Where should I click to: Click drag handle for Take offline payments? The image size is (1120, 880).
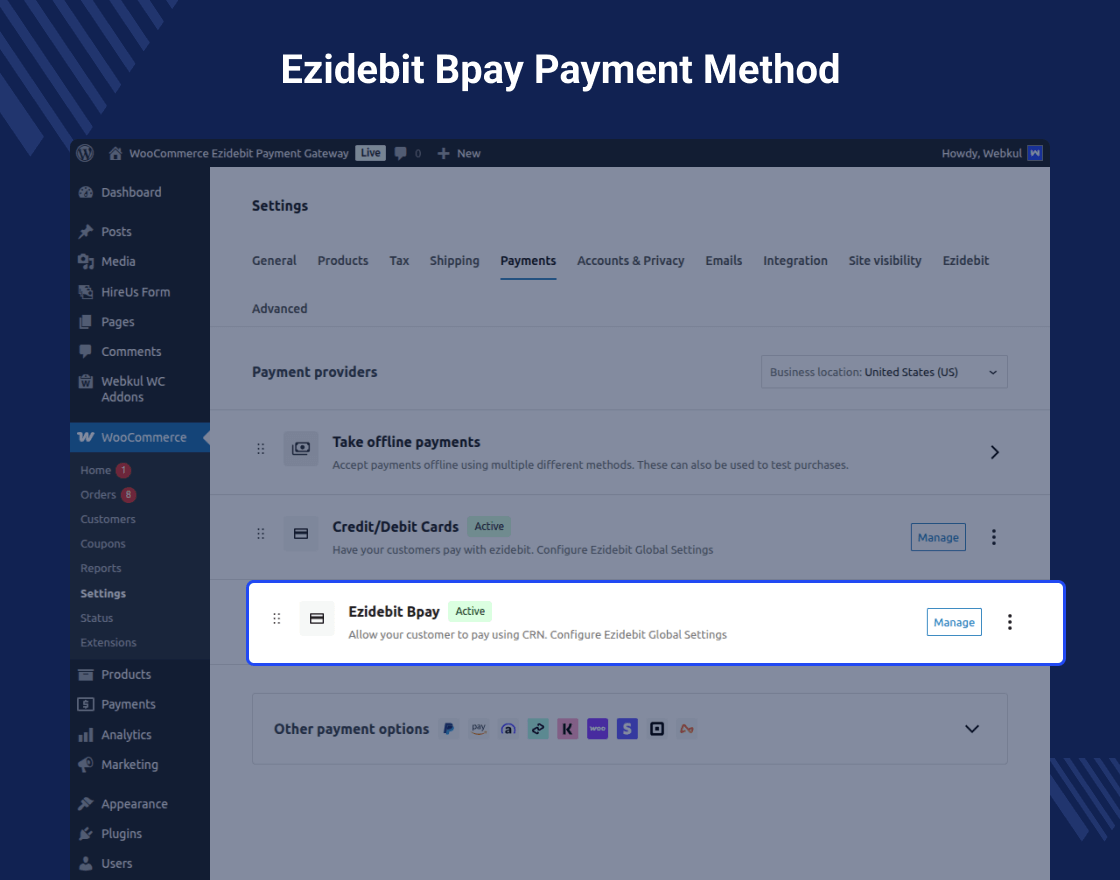pos(261,449)
